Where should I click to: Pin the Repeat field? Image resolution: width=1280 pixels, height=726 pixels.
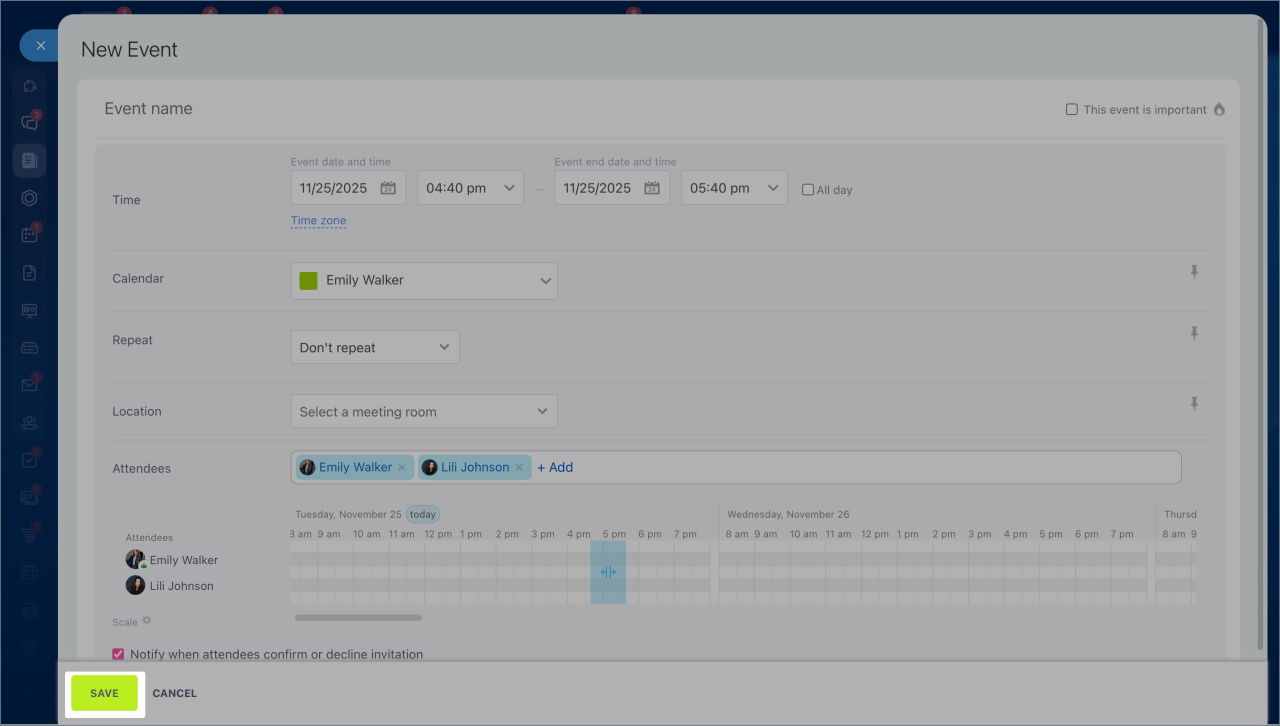click(x=1194, y=333)
